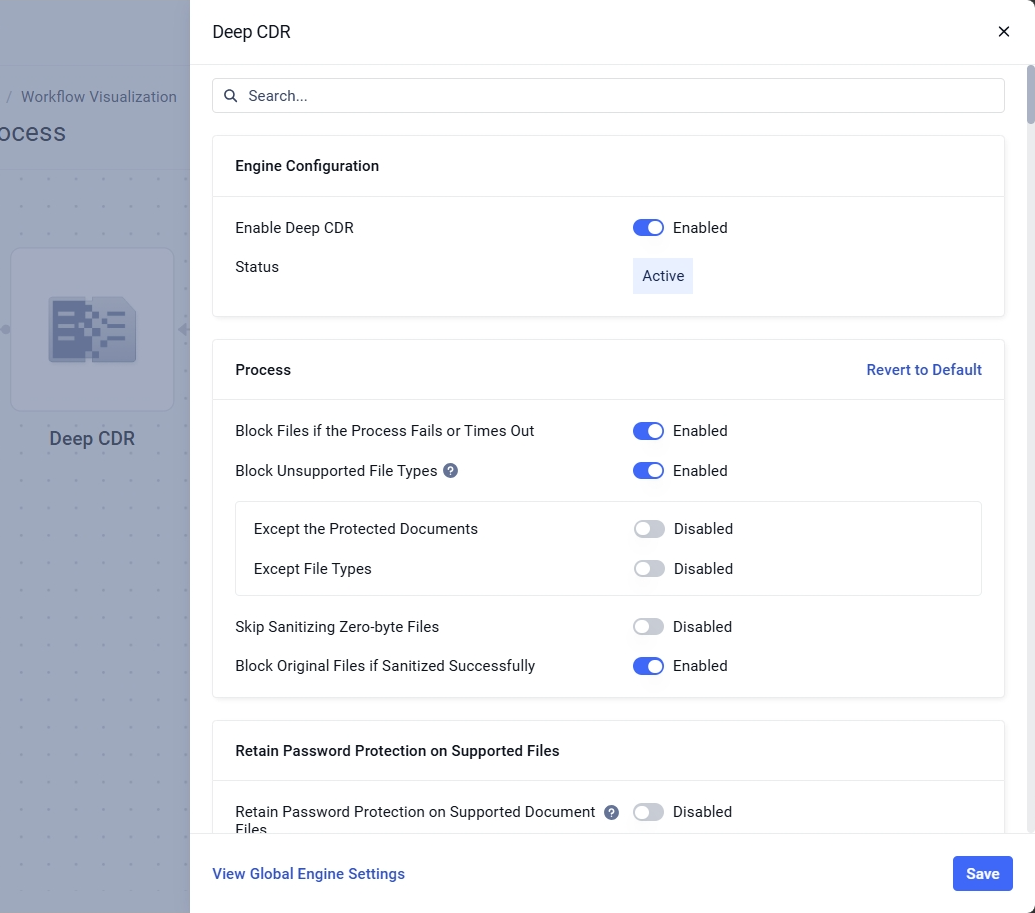
Task: Click the Deep CDR panel title
Action: 251,32
